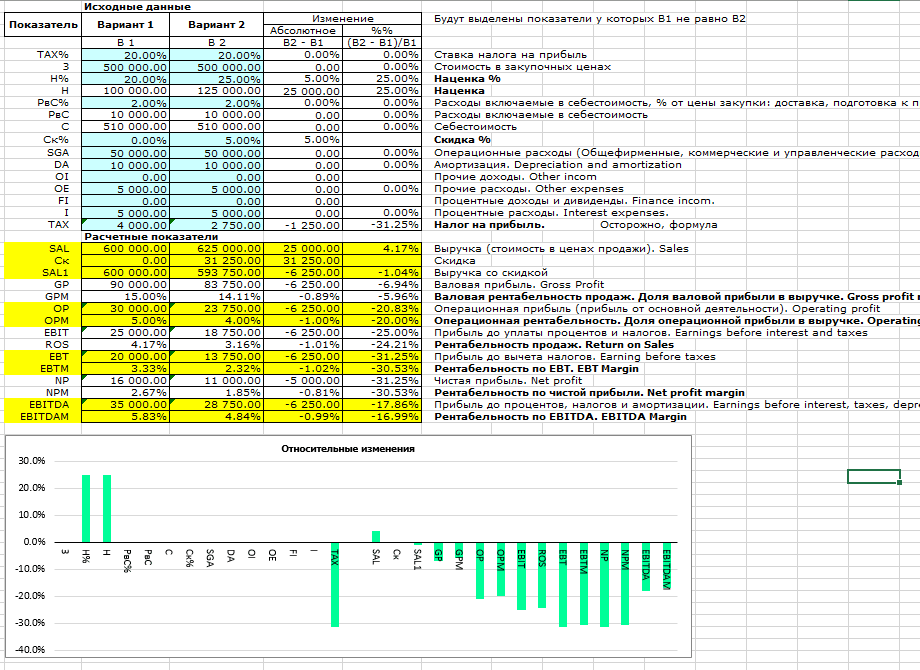Image resolution: width=920 pixels, height=670 pixels.
Task: Select the Вариант 1 header cell
Action: point(126,25)
